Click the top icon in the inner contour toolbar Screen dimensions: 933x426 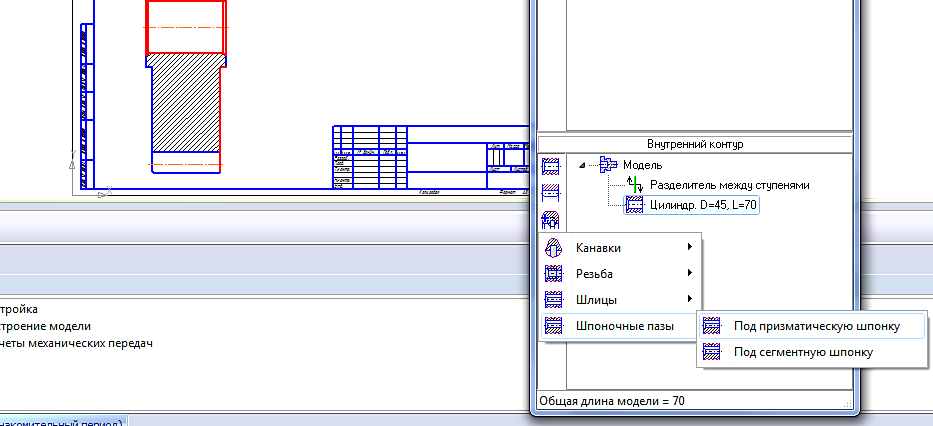tap(550, 166)
